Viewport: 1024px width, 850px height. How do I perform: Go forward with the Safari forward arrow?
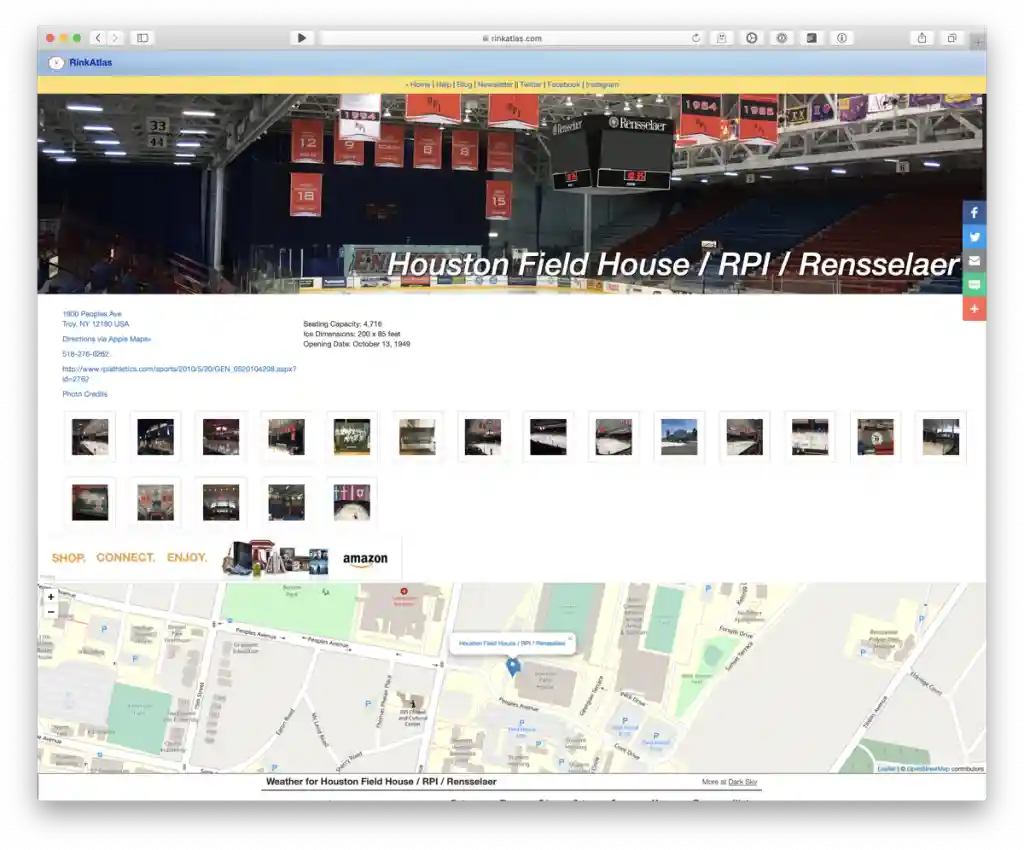[115, 38]
